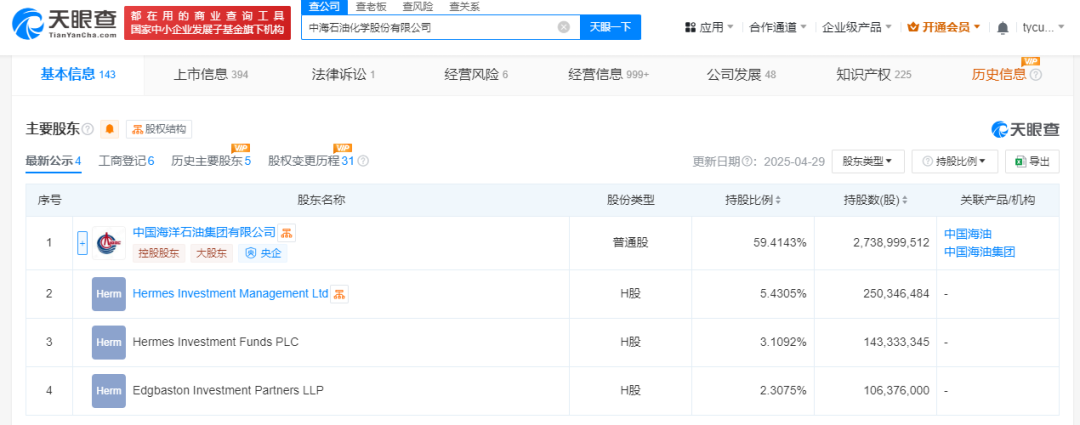The image size is (1080, 425).
Task: Click the help icon beside 历史信息 tab
Action: (1035, 75)
